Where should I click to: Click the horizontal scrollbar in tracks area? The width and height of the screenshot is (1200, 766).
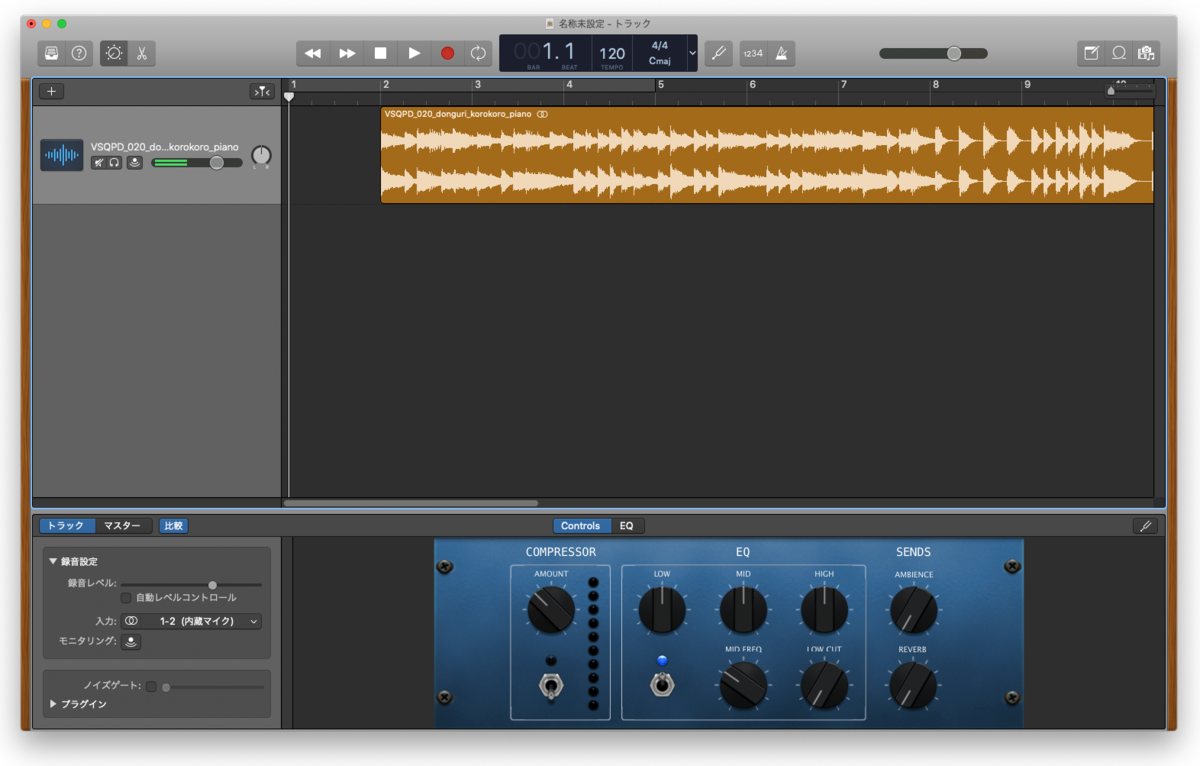pyautogui.click(x=411, y=503)
